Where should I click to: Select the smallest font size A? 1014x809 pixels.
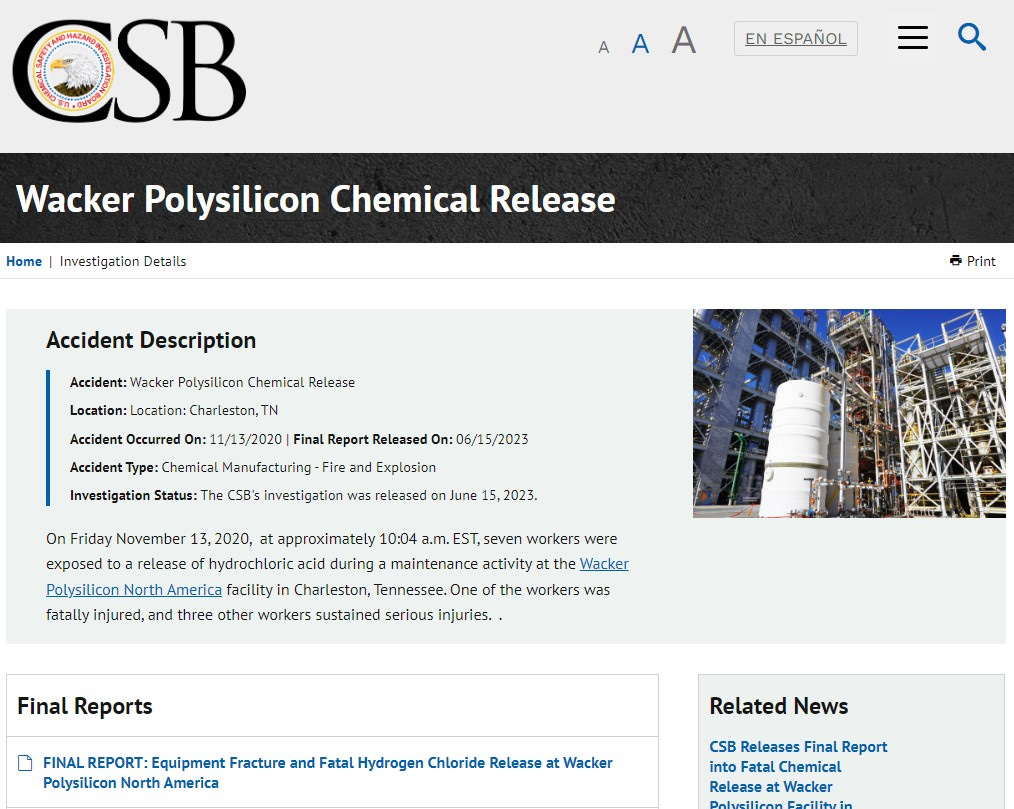click(603, 47)
